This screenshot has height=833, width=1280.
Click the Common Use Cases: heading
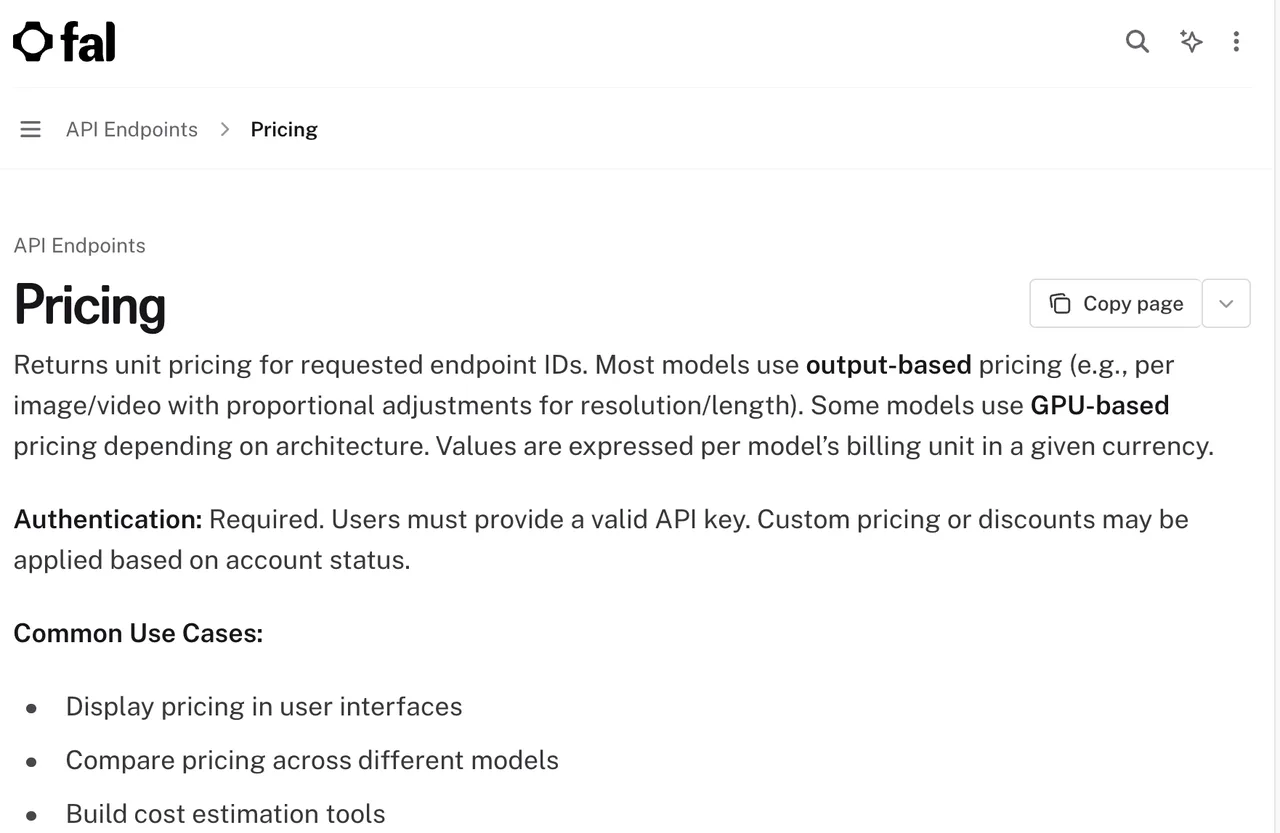click(138, 633)
